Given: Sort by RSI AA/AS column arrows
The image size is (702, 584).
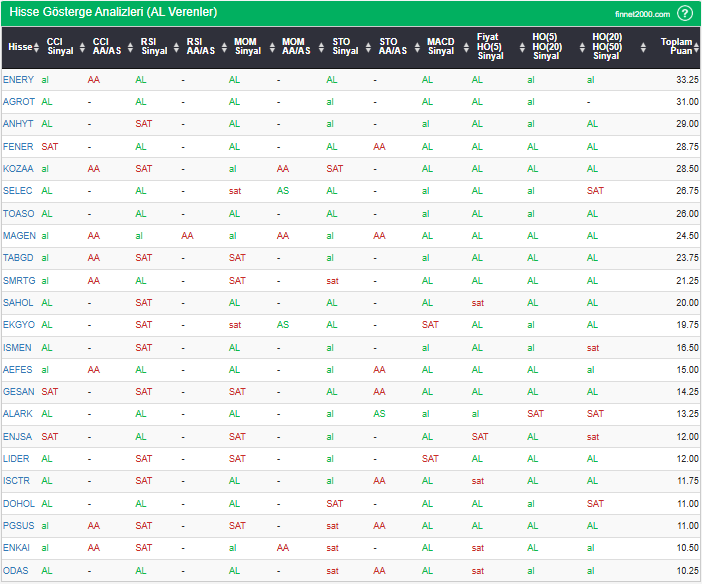Looking at the screenshot, I should coord(224,47).
